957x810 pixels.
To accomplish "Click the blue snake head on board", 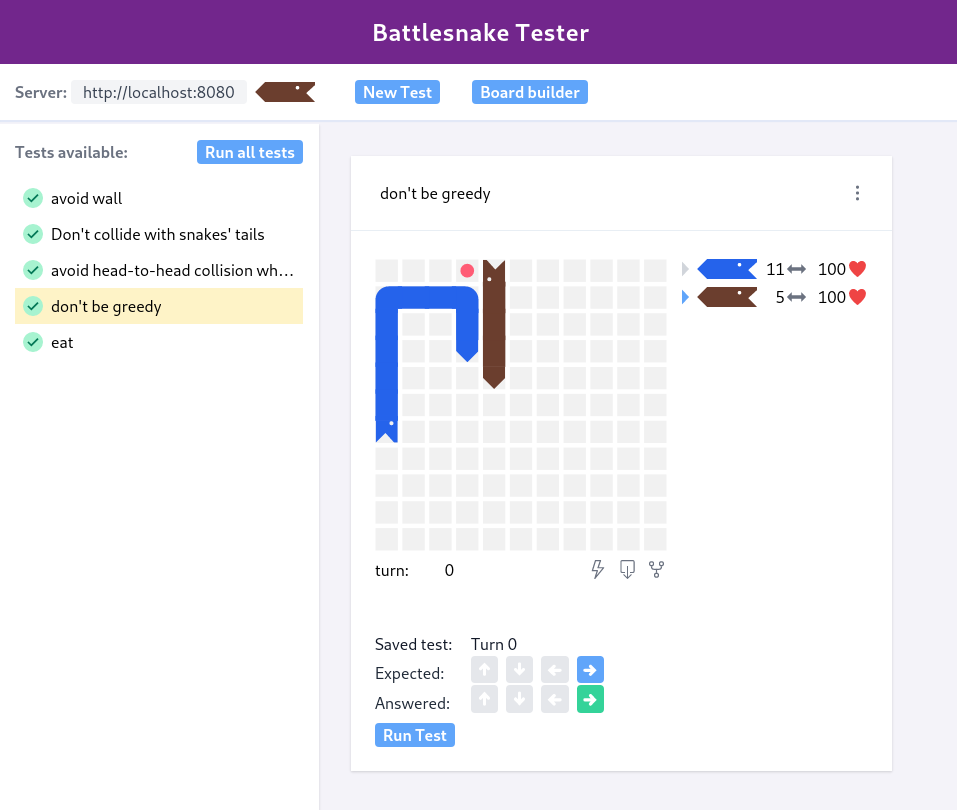I will coord(386,430).
